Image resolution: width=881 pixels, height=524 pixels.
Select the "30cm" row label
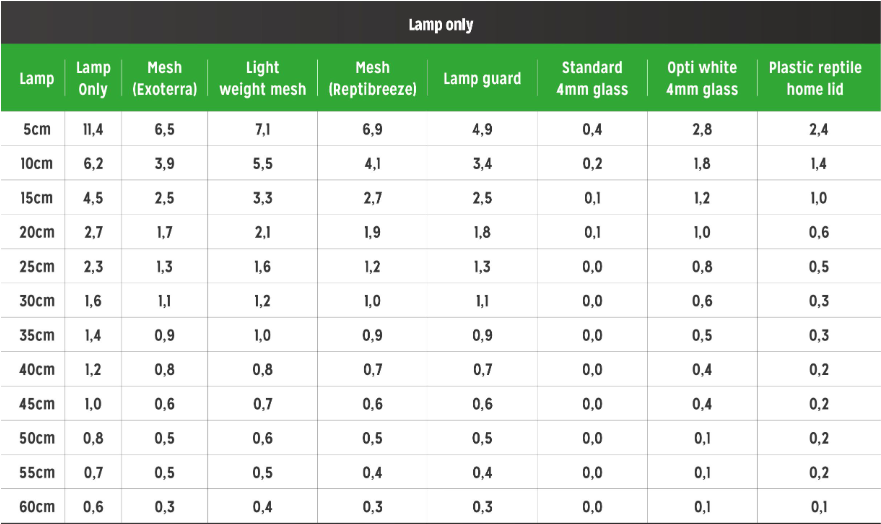[x=37, y=301]
